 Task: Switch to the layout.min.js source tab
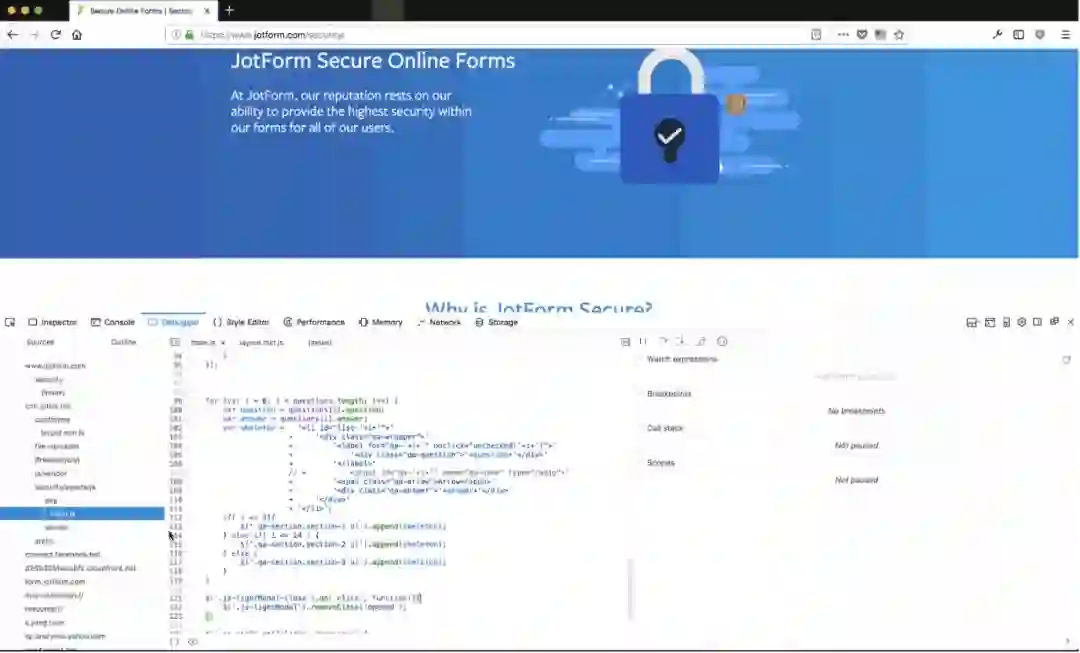tap(262, 342)
